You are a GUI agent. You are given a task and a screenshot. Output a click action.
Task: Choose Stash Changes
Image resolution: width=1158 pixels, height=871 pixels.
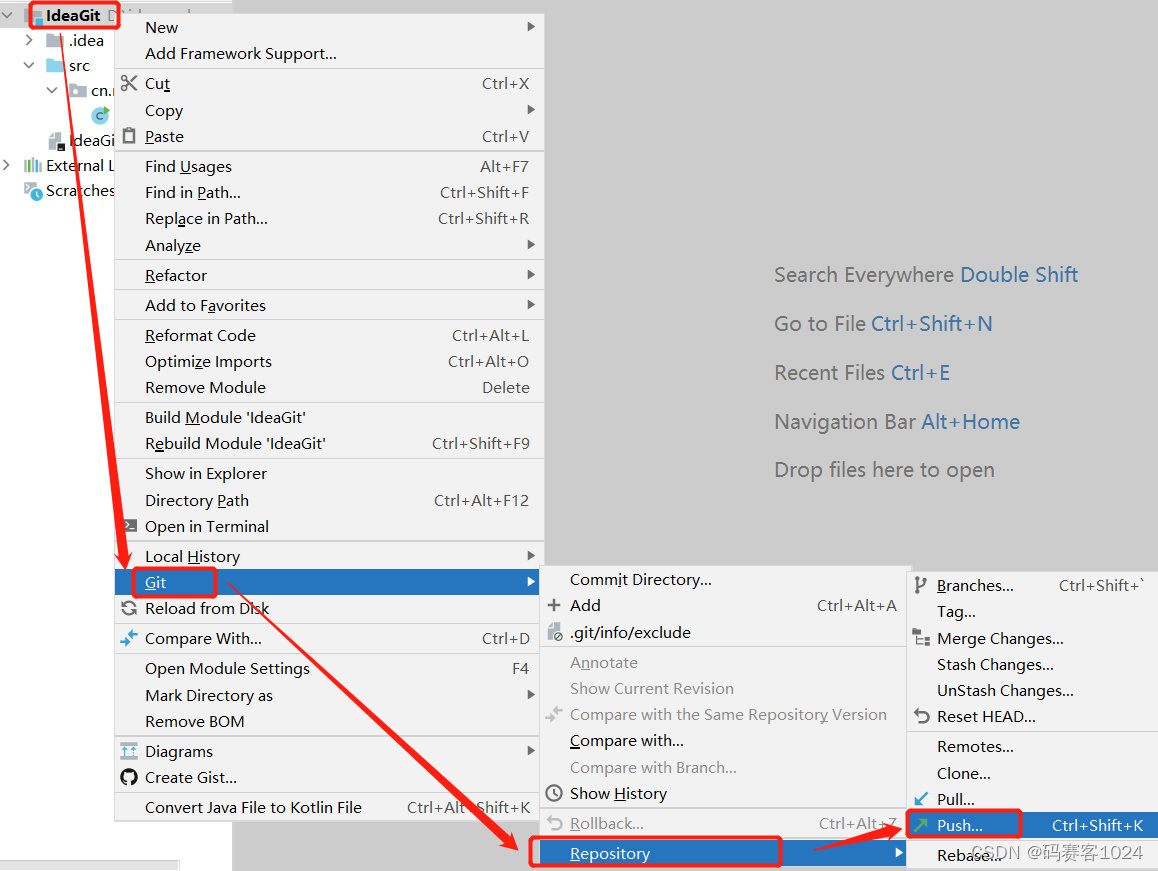1032,664
